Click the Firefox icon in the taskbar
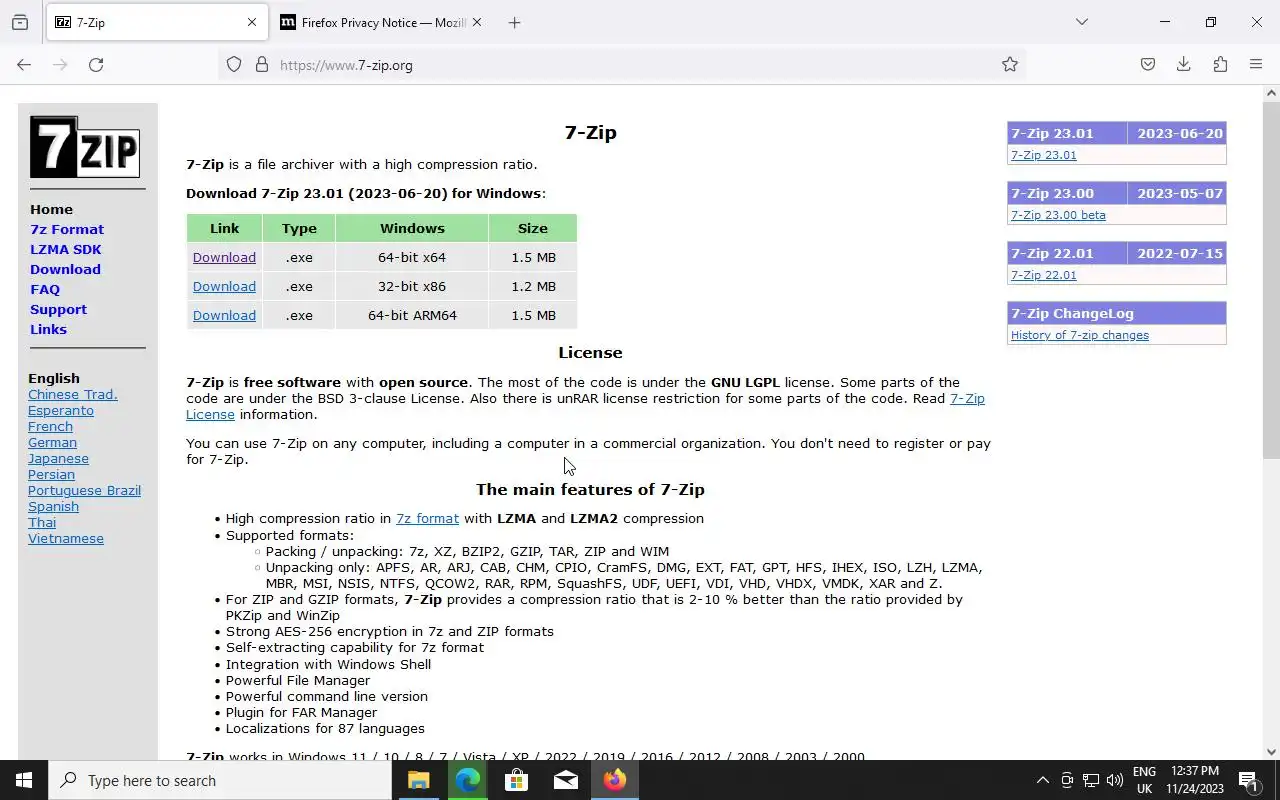1280x800 pixels. 614,780
